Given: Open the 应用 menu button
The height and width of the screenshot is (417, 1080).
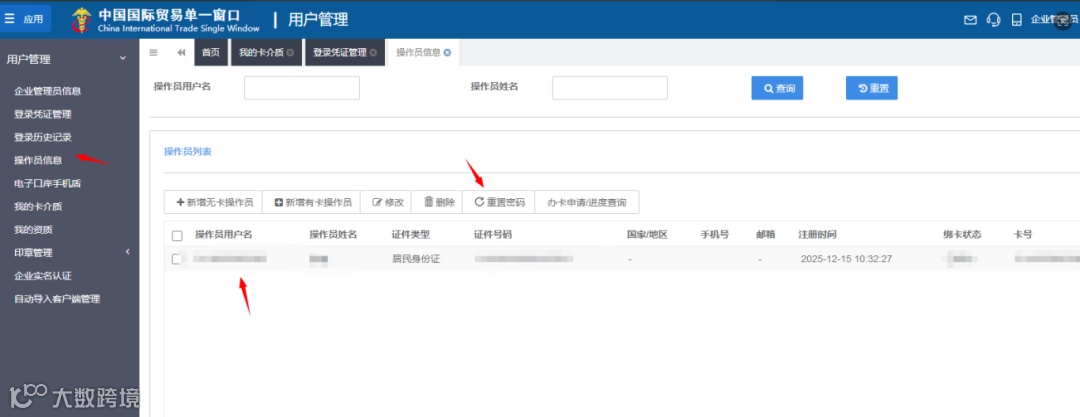Looking at the screenshot, I should click(x=25, y=19).
